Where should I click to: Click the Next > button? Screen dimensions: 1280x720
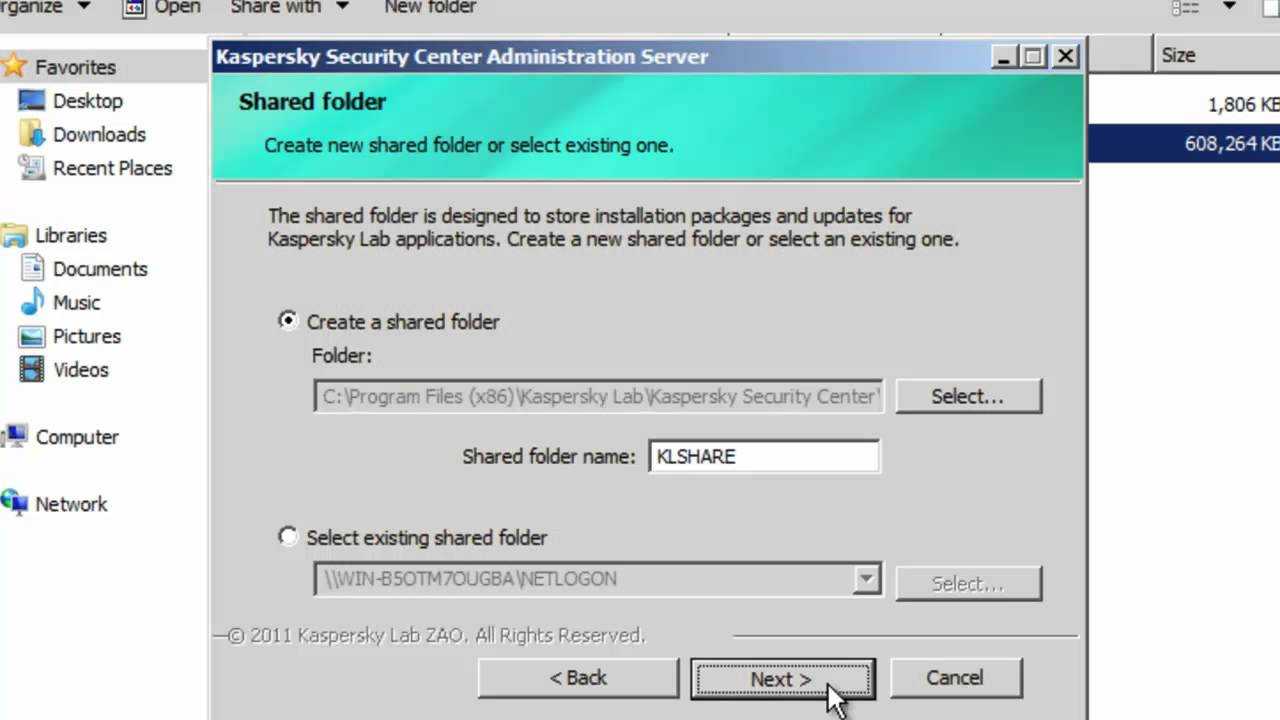pos(782,679)
